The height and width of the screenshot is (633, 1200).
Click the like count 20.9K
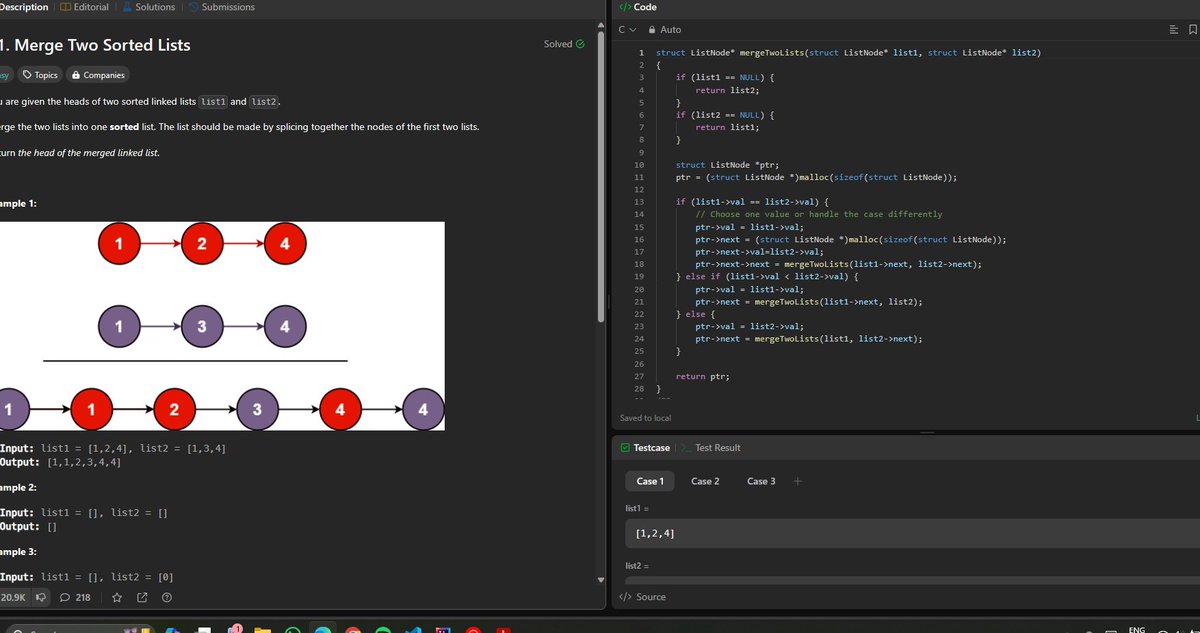click(13, 598)
